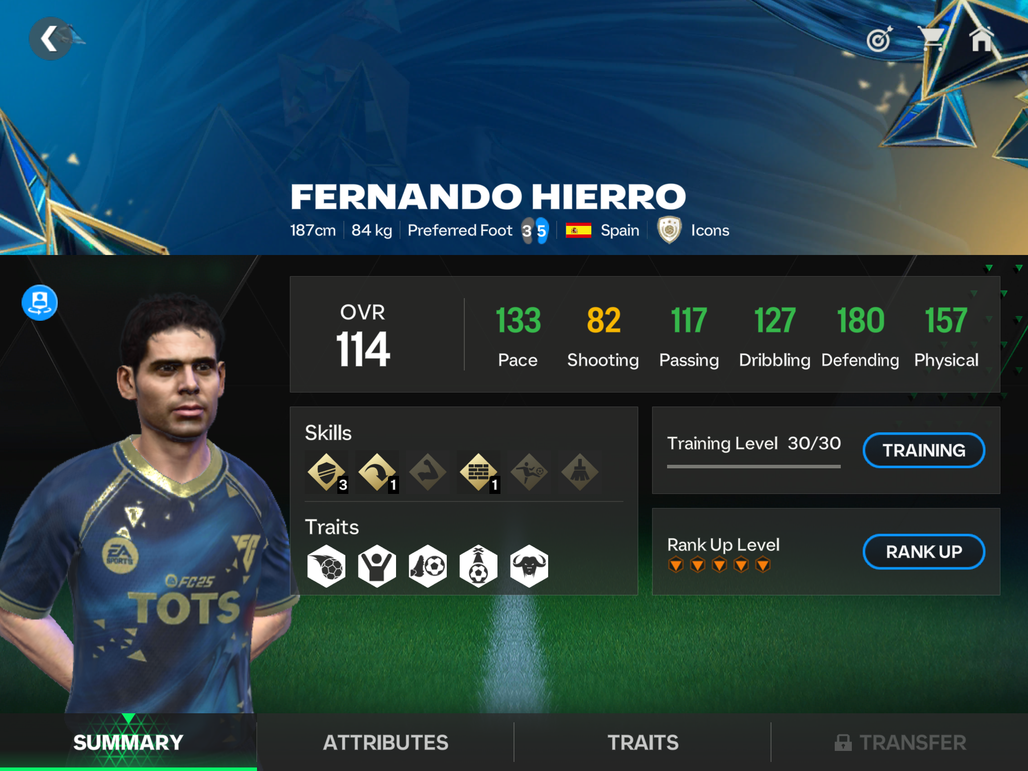
Task: Select the SUMMARY tab
Action: 128,742
